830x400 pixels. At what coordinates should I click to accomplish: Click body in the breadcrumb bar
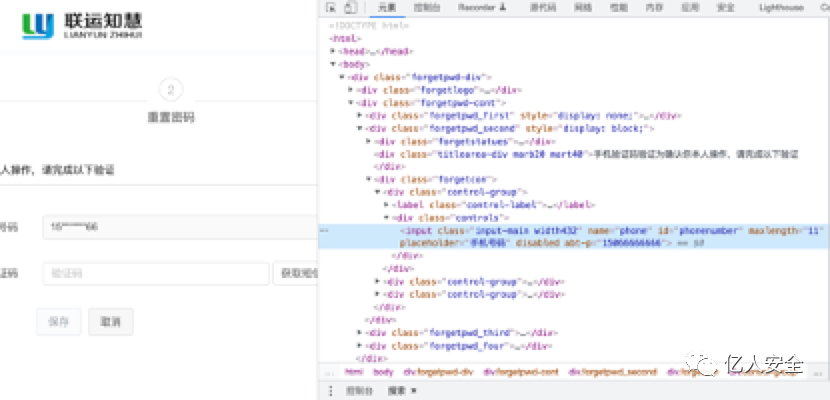383,372
